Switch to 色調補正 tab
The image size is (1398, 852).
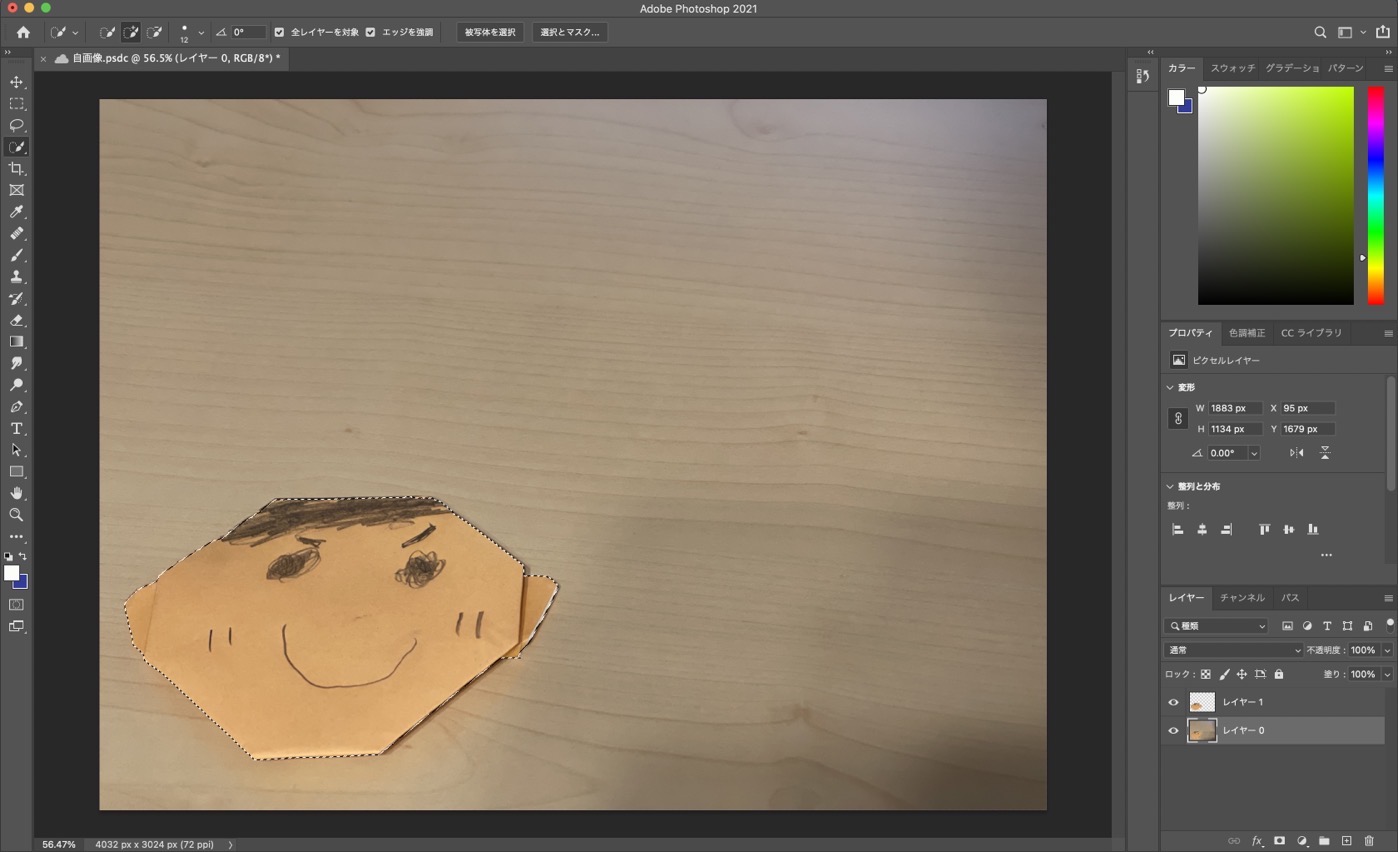point(1247,333)
